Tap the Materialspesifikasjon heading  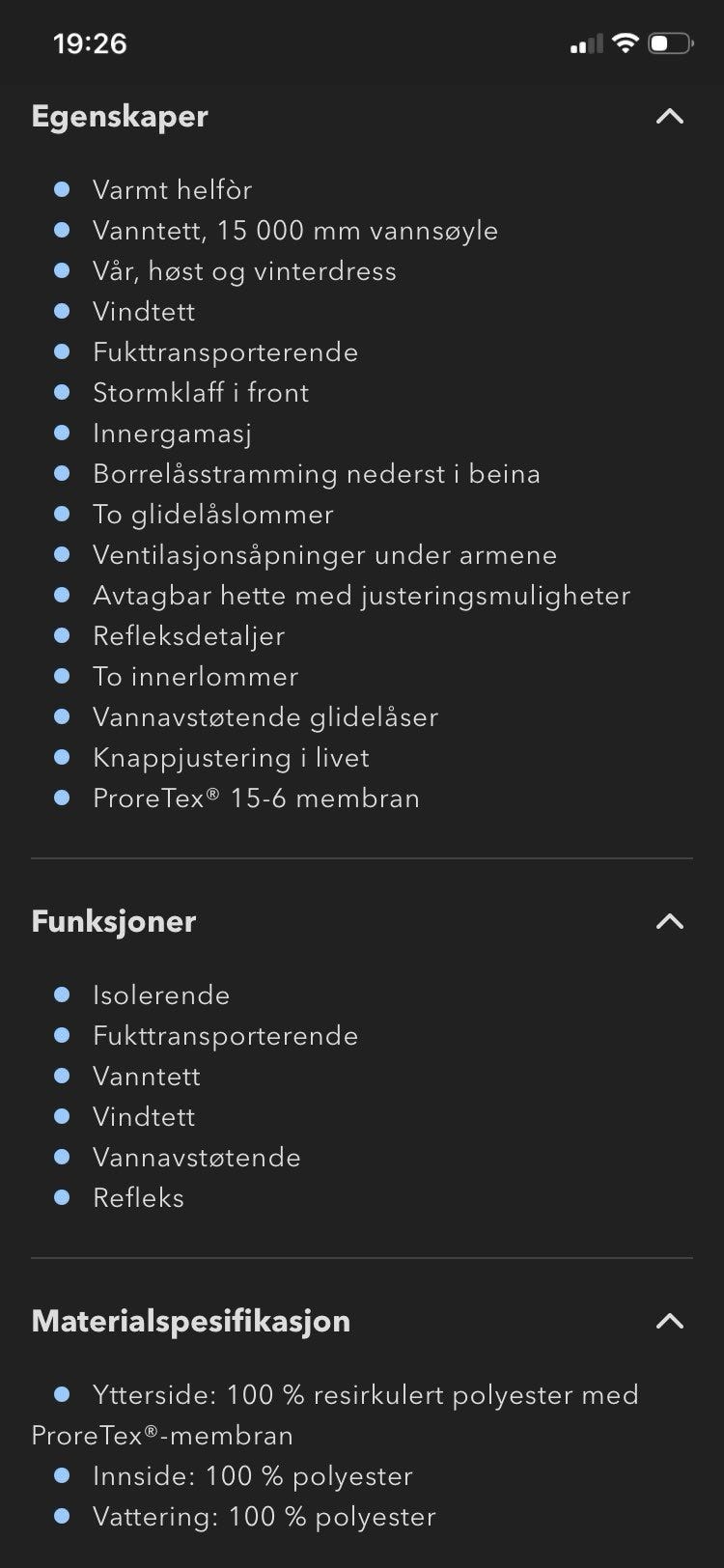pos(191,1321)
